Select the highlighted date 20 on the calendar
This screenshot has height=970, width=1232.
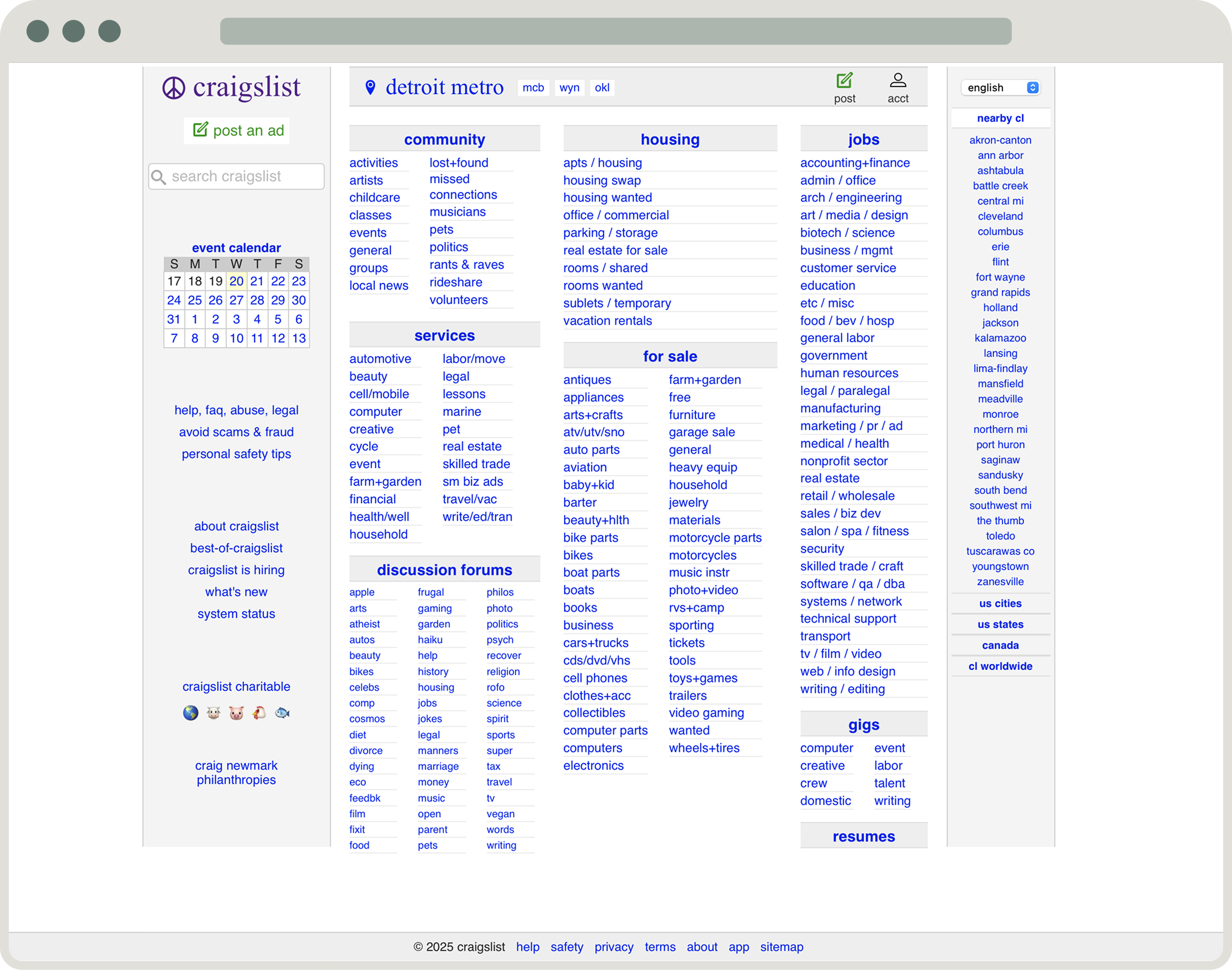tap(236, 281)
